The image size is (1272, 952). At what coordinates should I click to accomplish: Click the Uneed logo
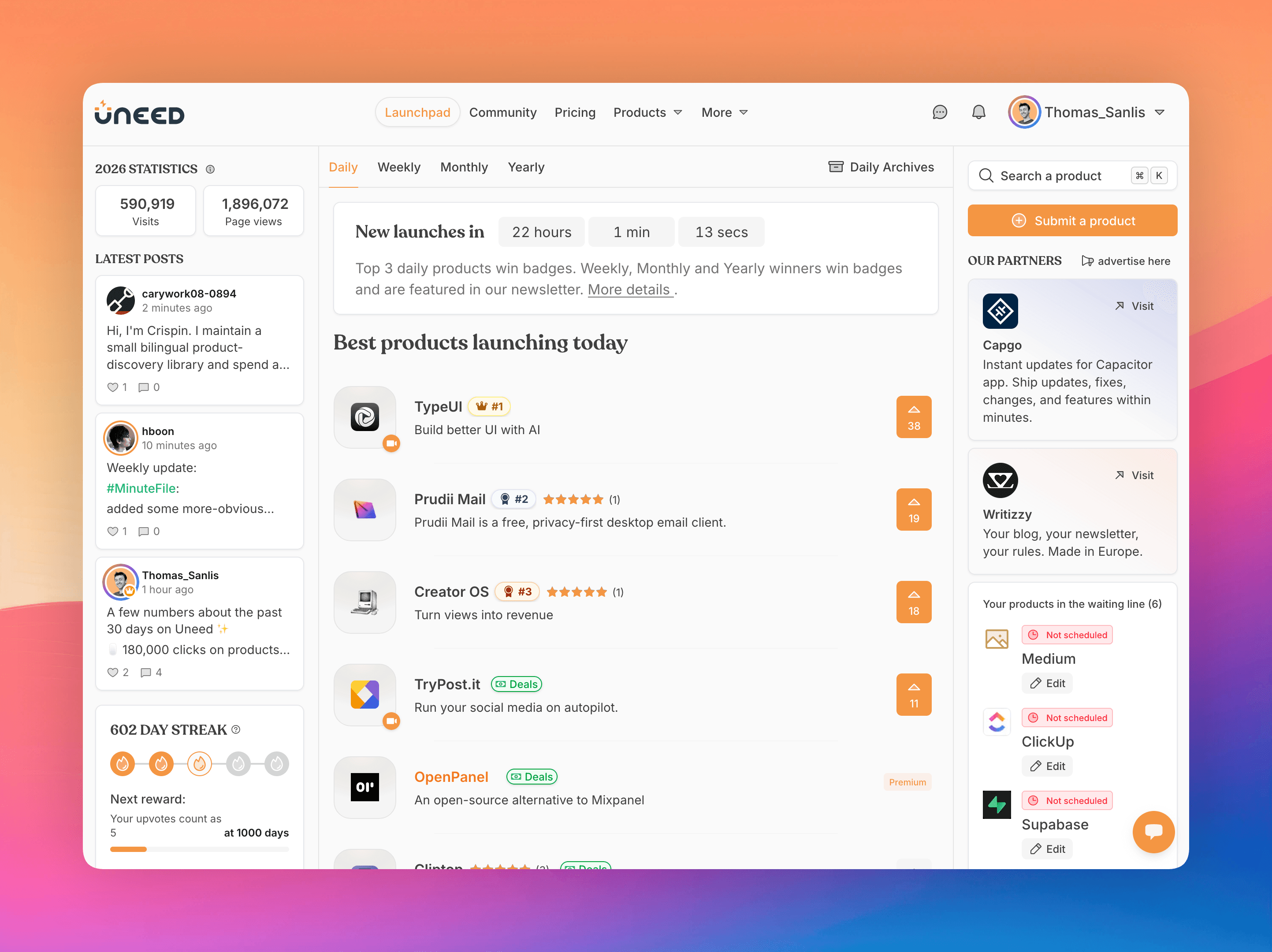pos(140,112)
